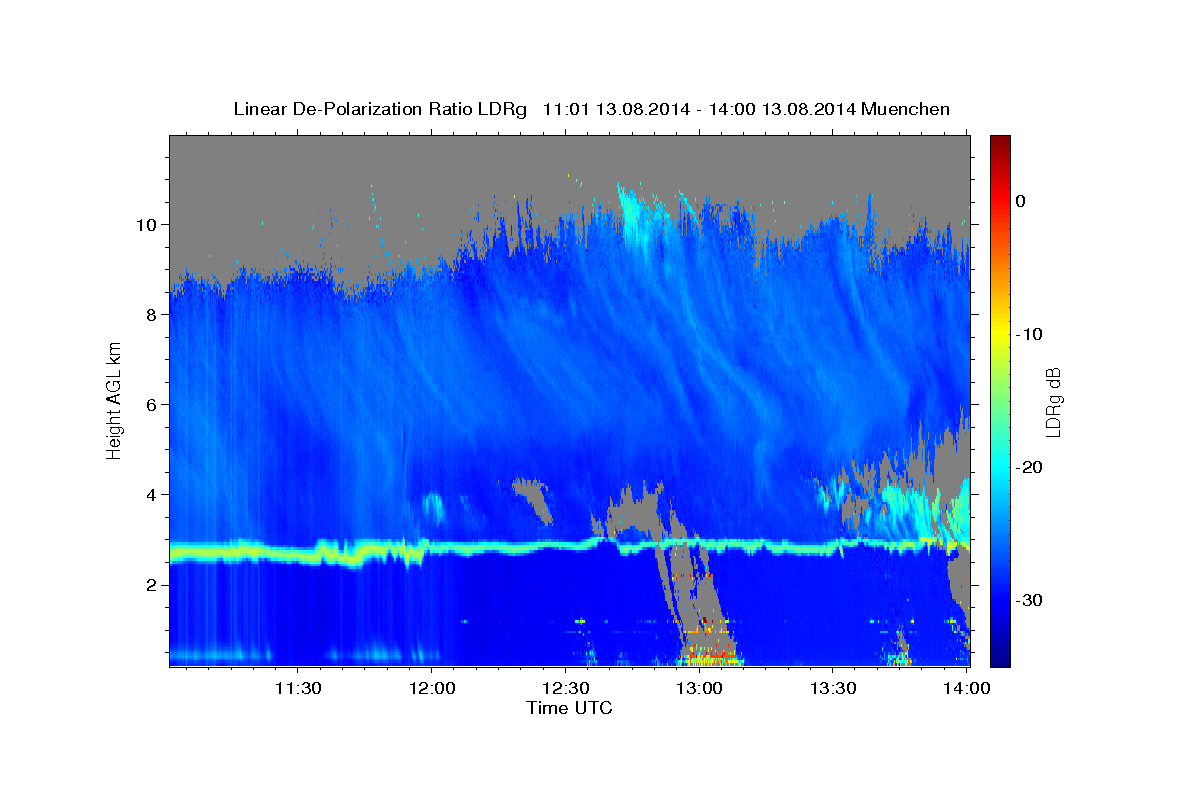The height and width of the screenshot is (800, 1200).
Task: Click the height label 8
Action: 154,314
